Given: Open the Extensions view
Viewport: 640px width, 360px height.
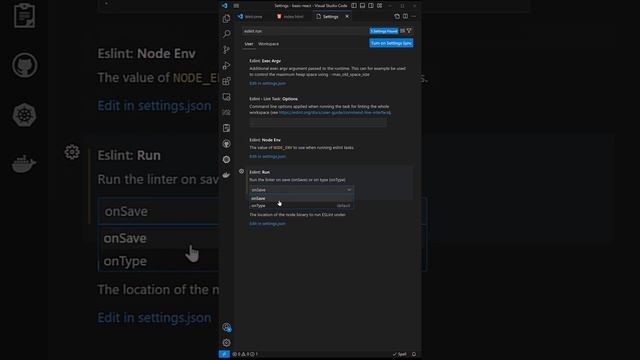Looking at the screenshot, I should pyautogui.click(x=227, y=81).
